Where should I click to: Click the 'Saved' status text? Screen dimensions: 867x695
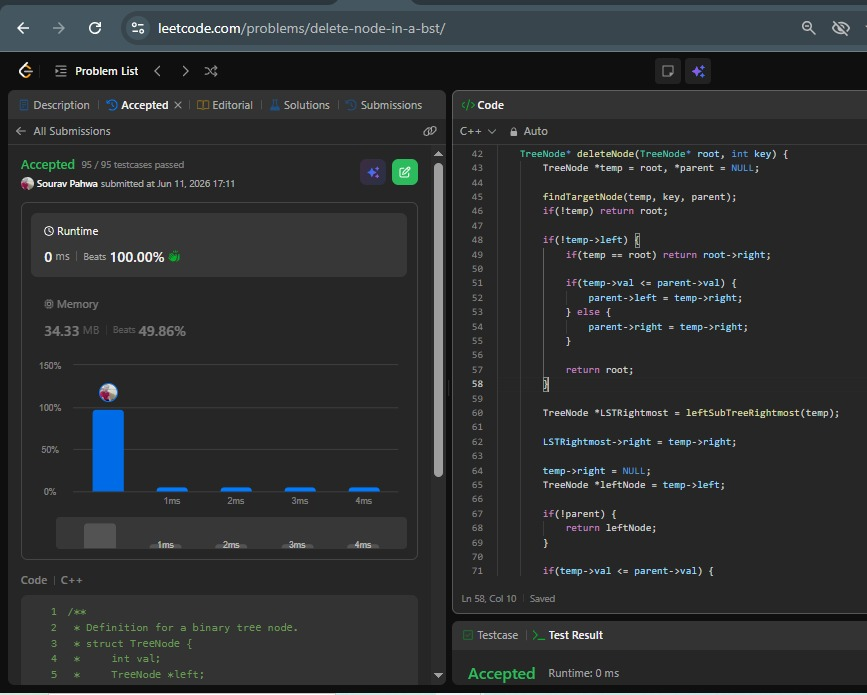pos(542,599)
